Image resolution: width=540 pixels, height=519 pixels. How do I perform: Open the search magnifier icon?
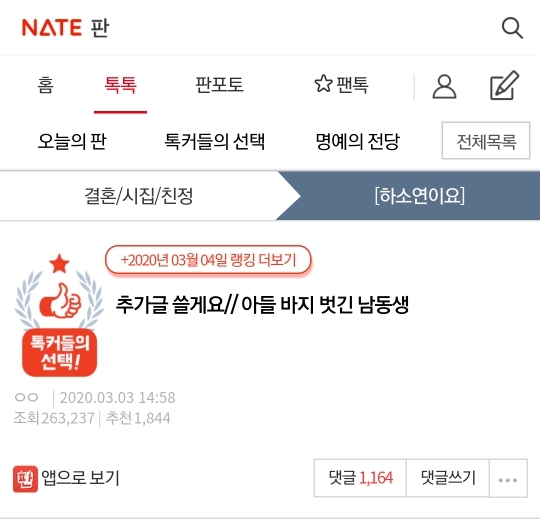pyautogui.click(x=512, y=28)
